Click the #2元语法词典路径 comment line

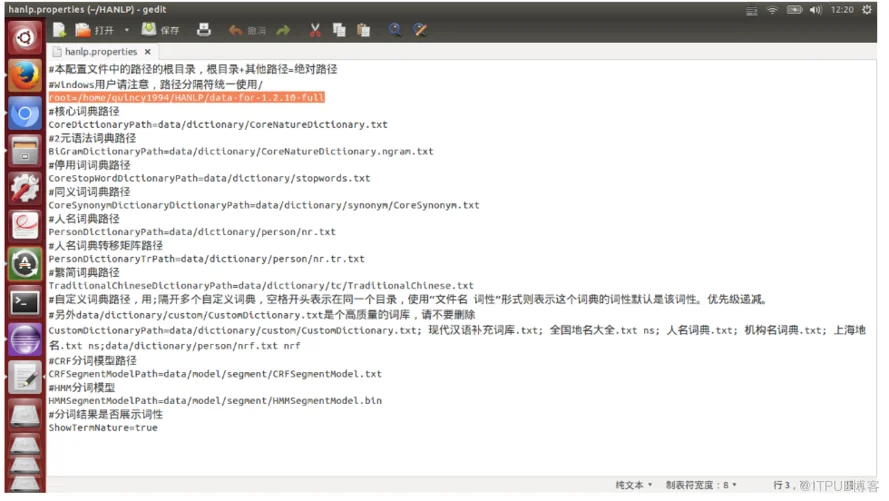[92, 138]
